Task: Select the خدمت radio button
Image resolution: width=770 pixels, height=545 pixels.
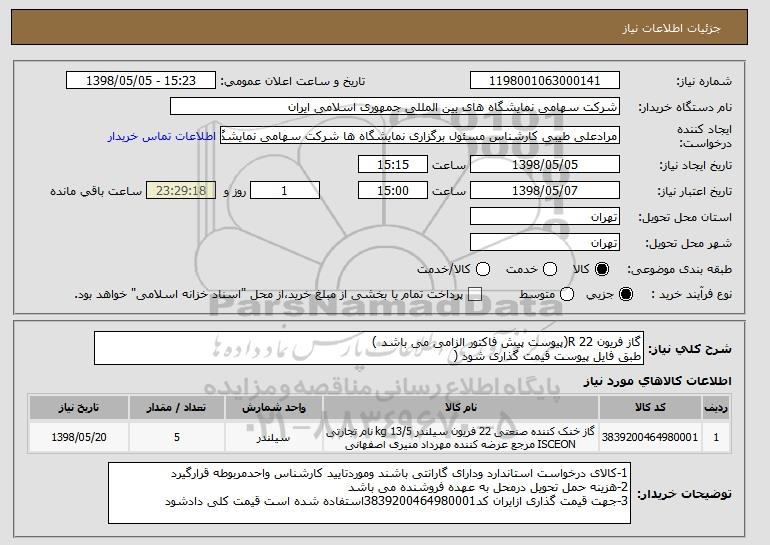Action: click(x=550, y=269)
